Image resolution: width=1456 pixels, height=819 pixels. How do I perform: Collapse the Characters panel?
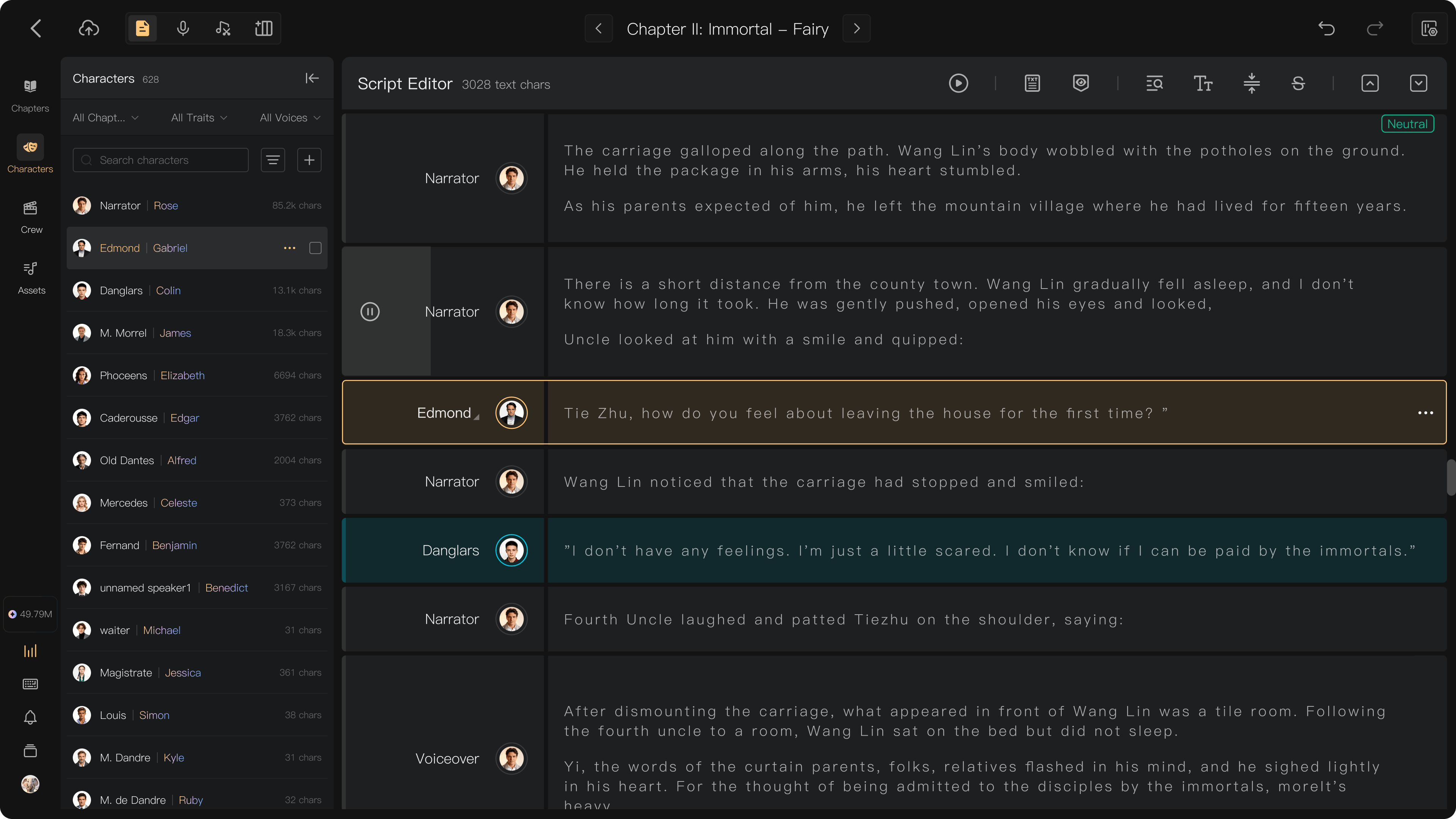tap(312, 78)
